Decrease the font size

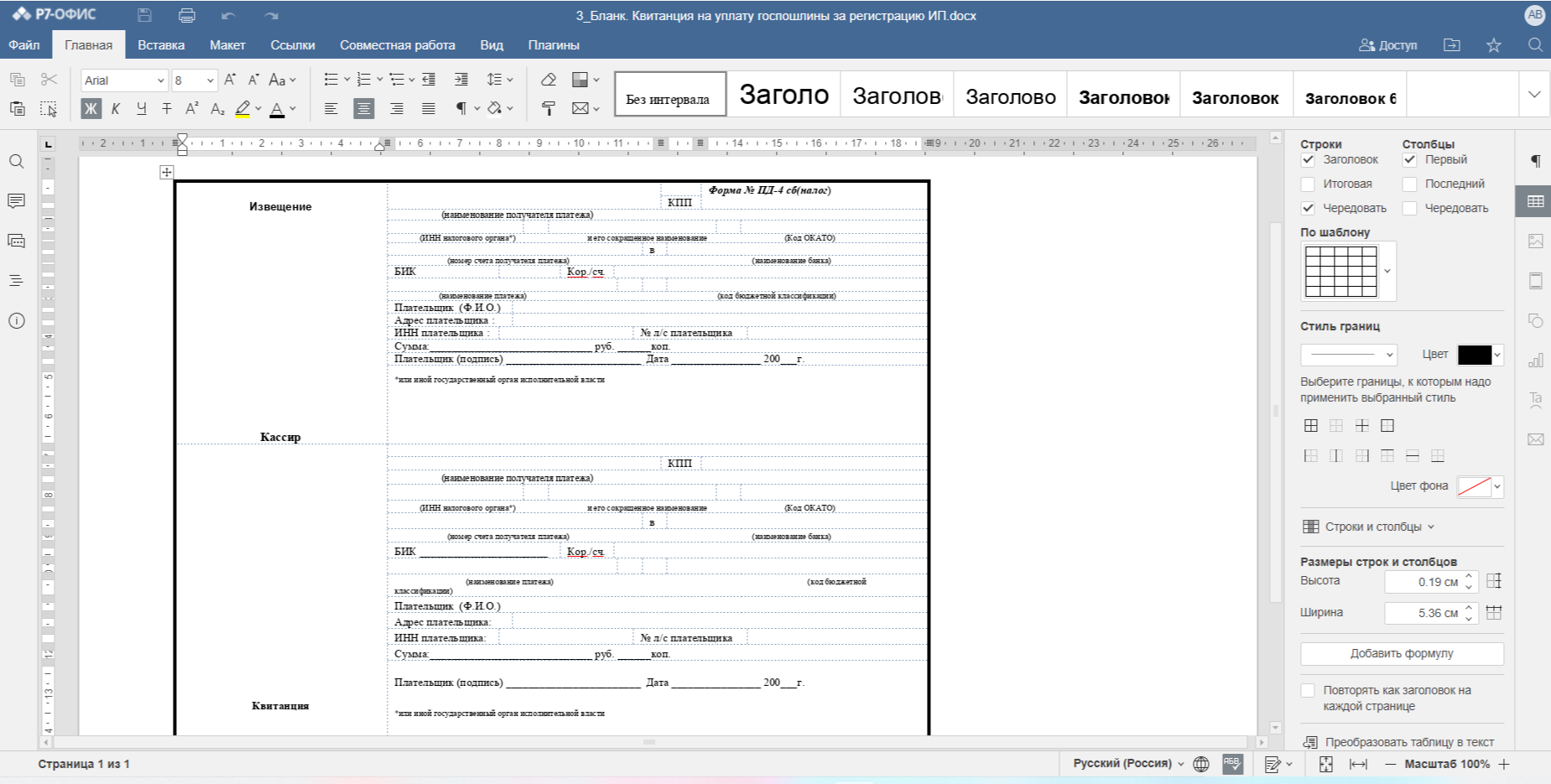[x=253, y=80]
